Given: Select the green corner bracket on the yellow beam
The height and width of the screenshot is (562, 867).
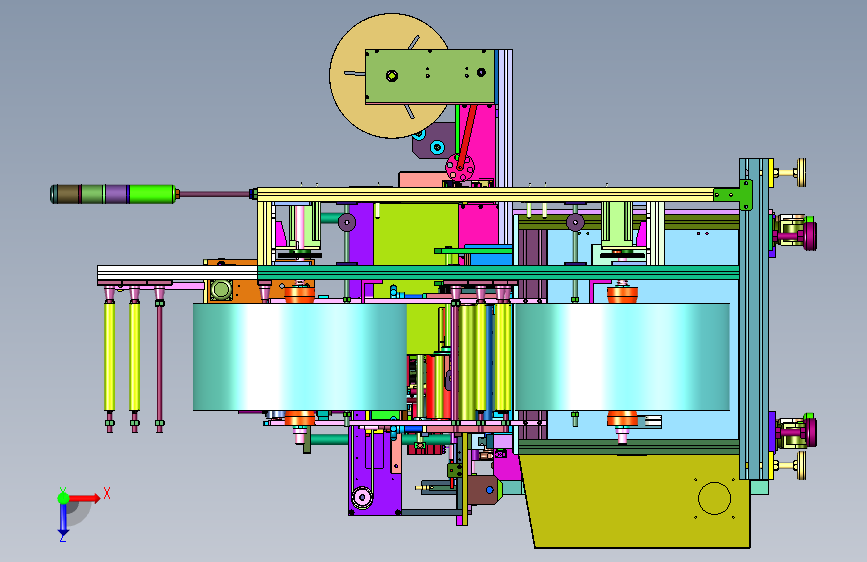Looking at the screenshot, I should (734, 195).
